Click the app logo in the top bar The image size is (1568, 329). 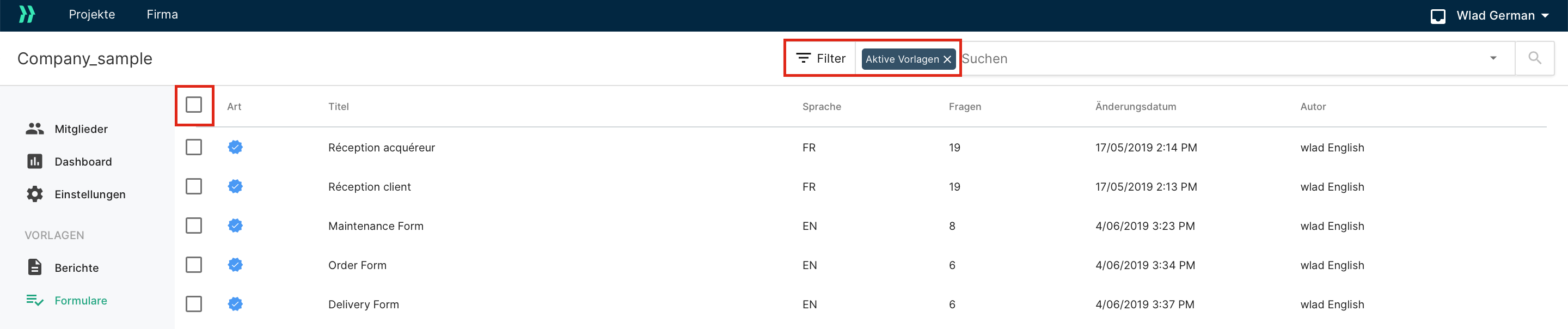click(x=27, y=15)
